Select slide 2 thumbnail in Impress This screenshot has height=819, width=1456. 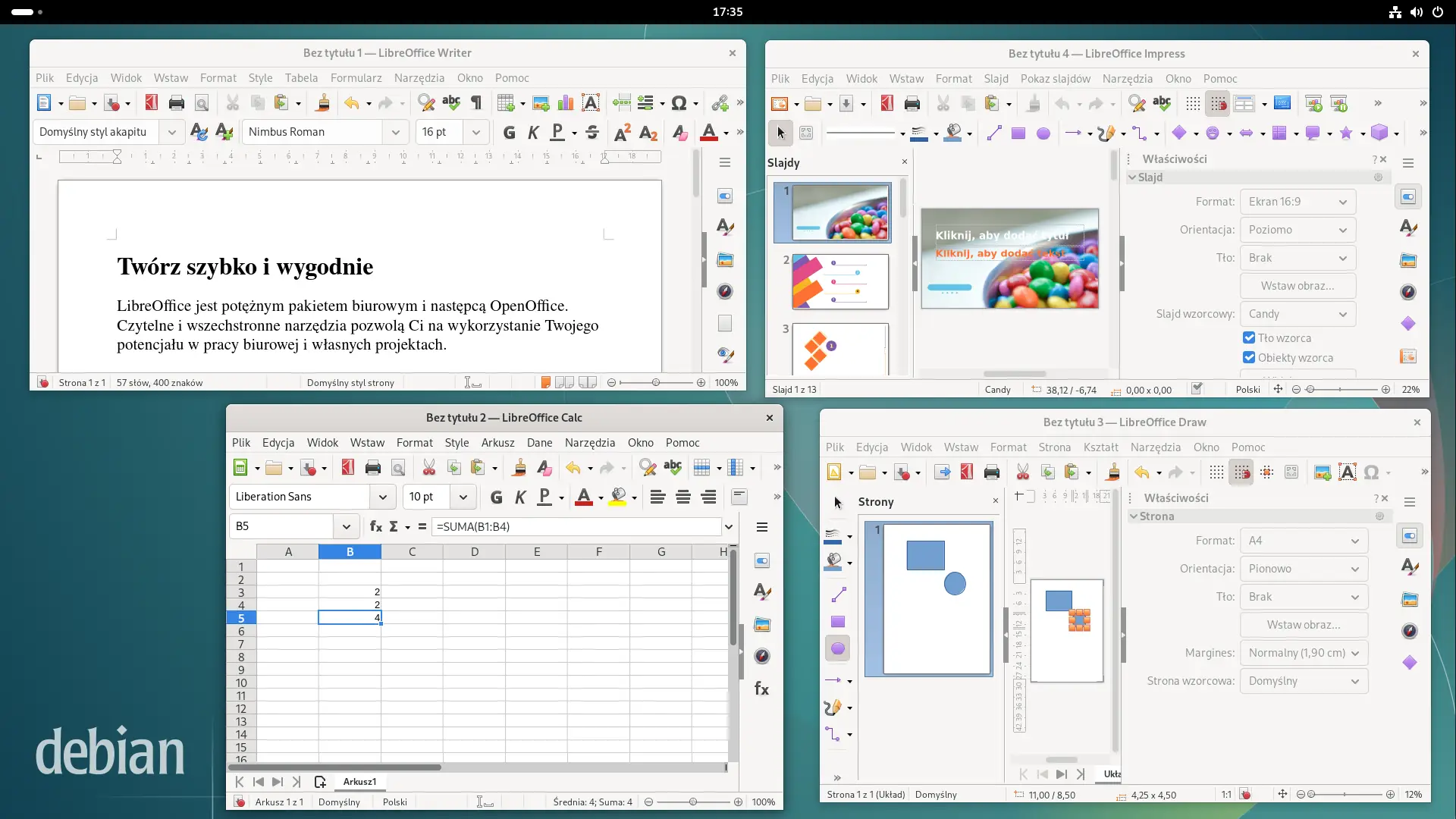[x=840, y=281]
